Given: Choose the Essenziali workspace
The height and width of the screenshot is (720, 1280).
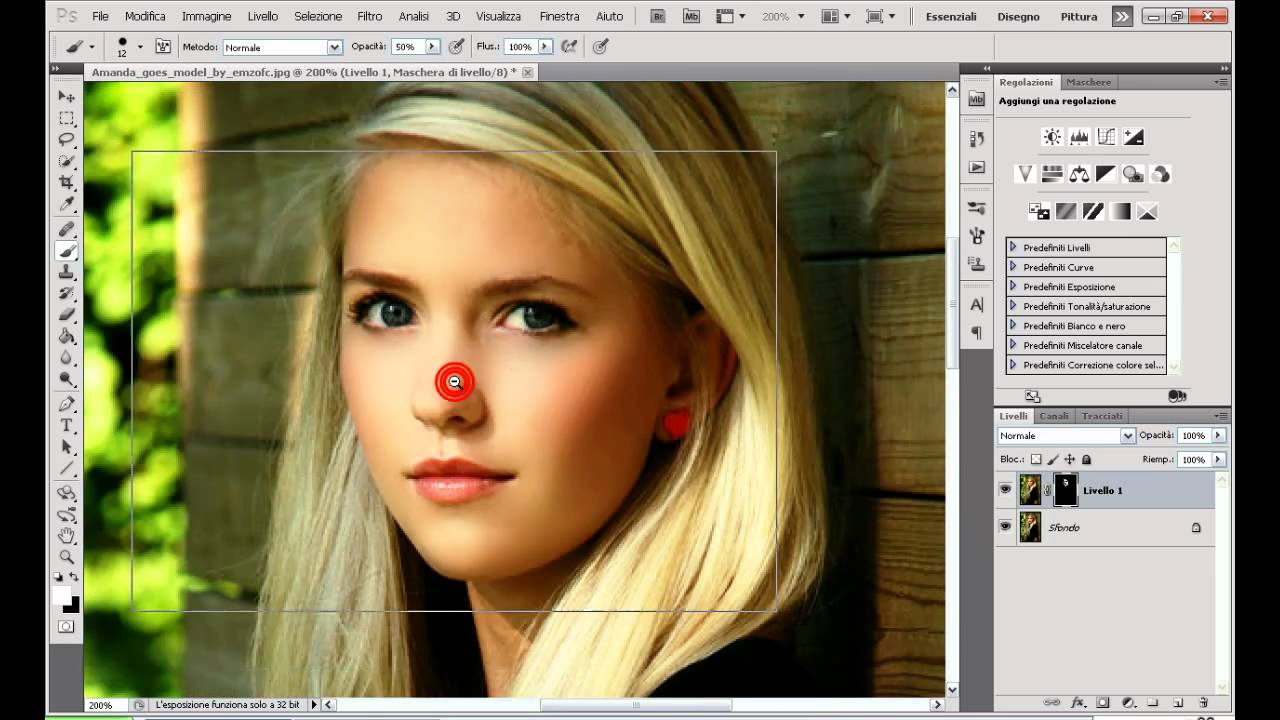Looking at the screenshot, I should click(x=952, y=16).
